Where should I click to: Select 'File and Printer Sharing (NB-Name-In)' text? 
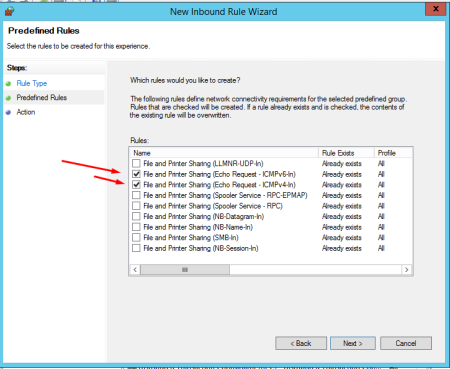[198, 227]
